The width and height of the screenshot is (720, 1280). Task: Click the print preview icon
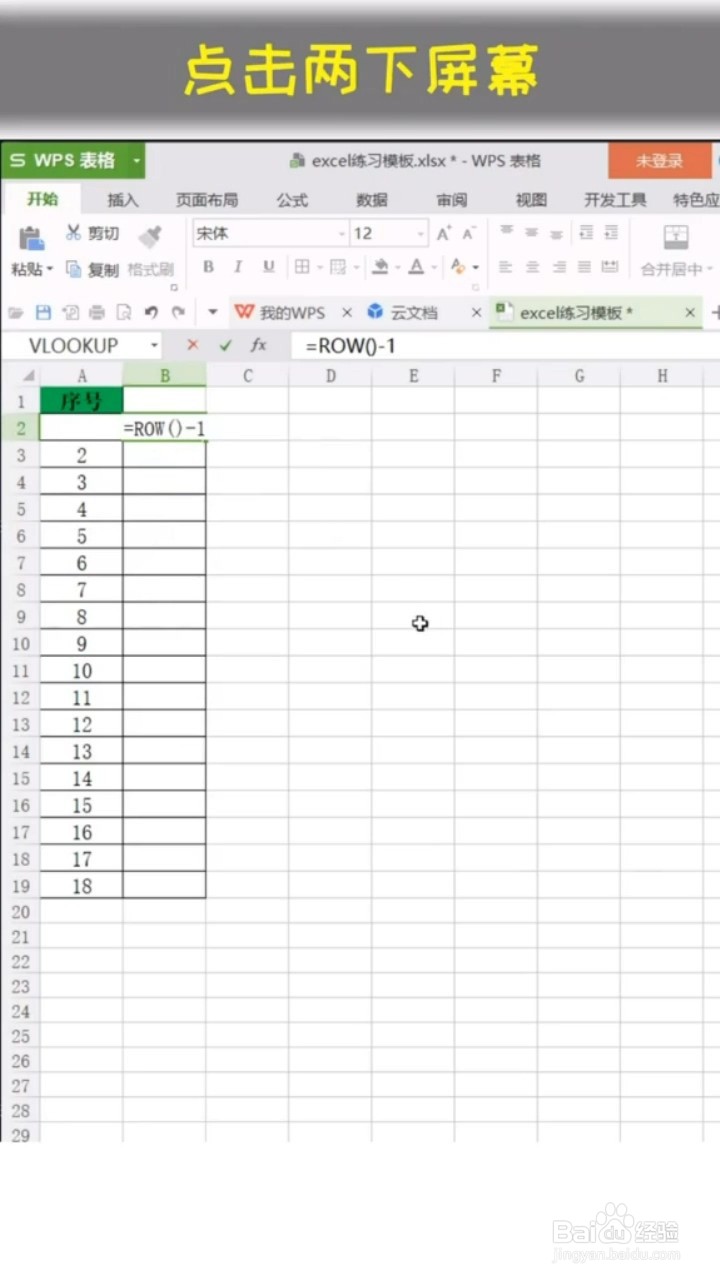pos(124,313)
